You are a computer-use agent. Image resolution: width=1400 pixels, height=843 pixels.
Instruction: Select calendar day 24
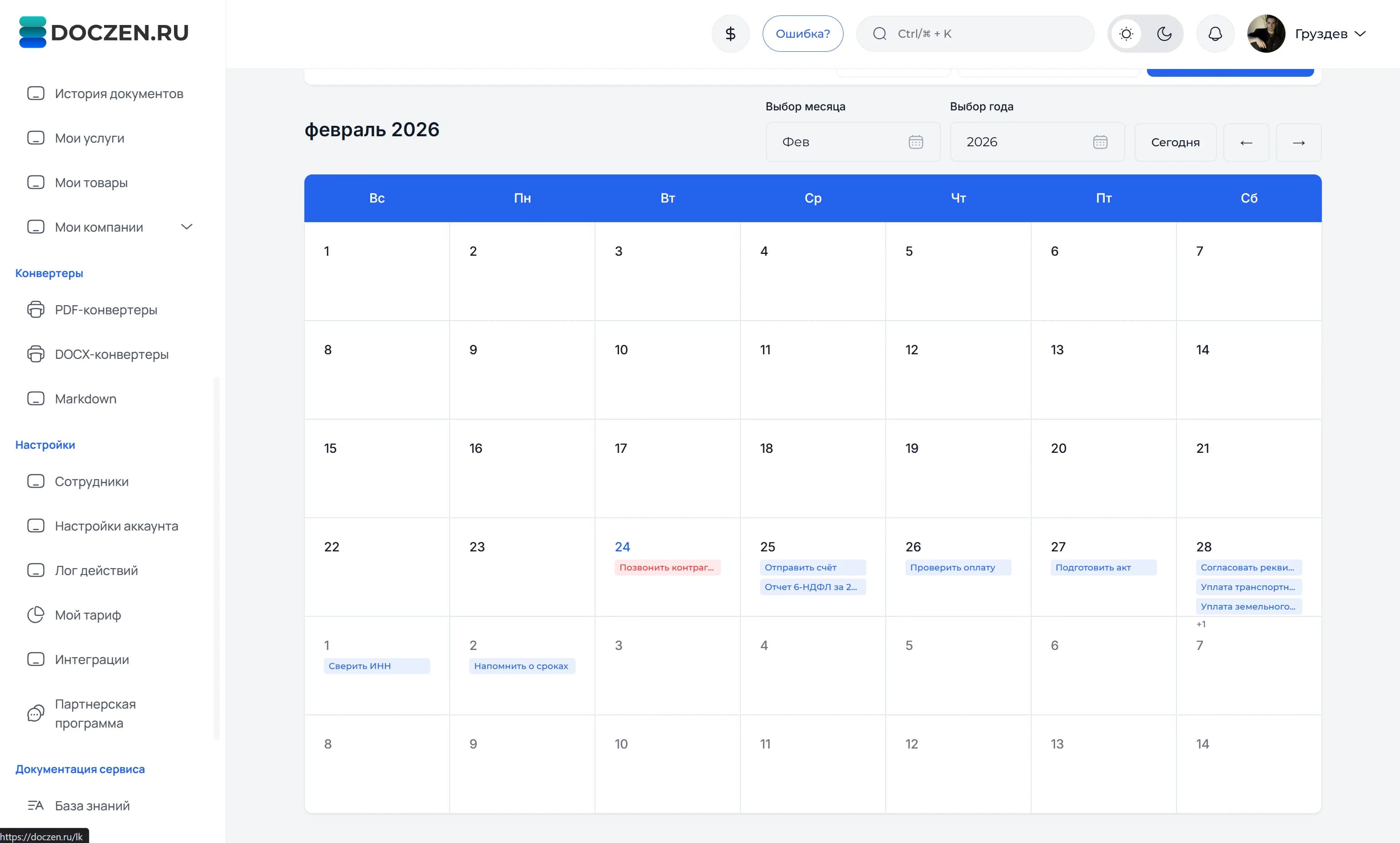622,546
